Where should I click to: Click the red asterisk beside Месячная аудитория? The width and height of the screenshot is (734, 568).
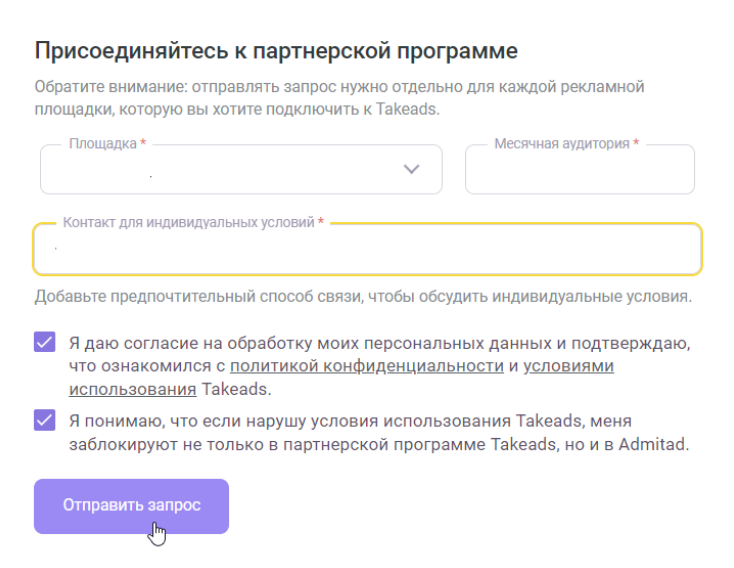[636, 144]
